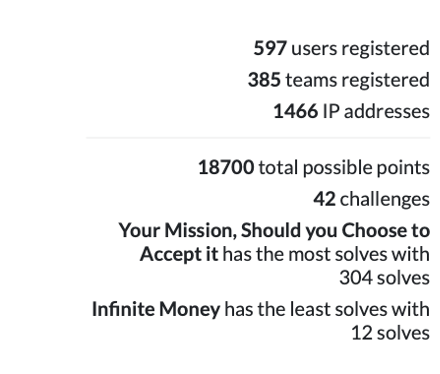Select the 'users registered' label

point(360,49)
